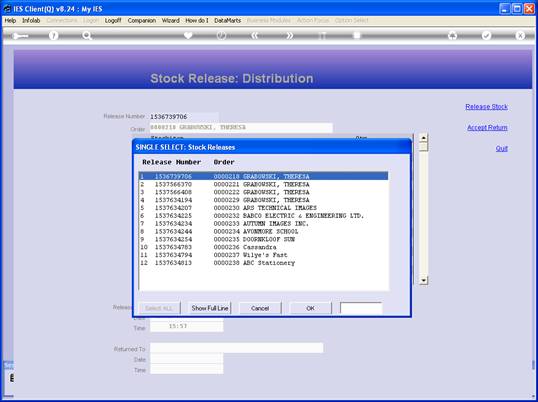
Task: Click the heart favorites toolbar icon
Action: tap(188, 35)
